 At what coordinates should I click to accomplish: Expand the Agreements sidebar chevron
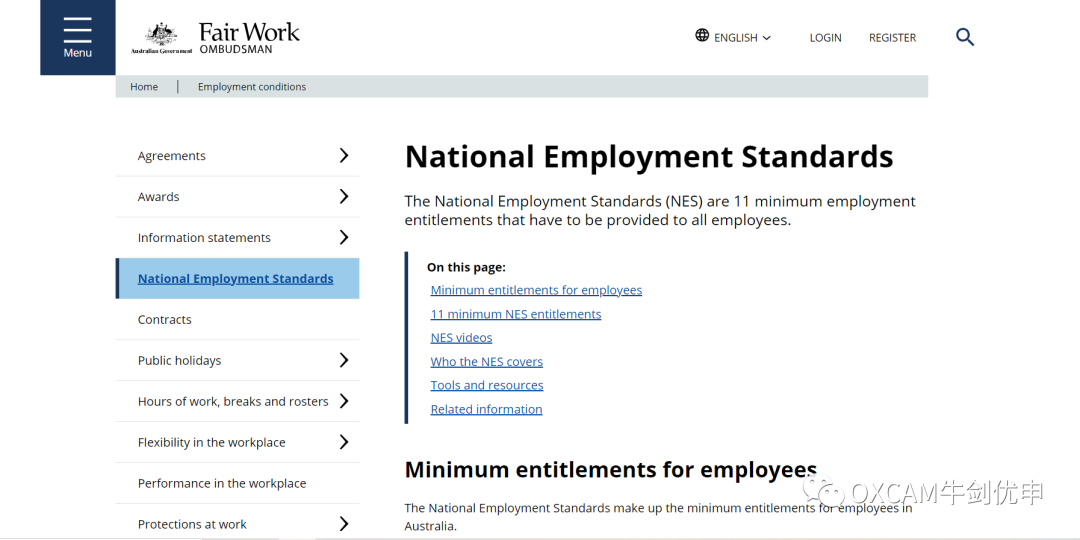pos(344,156)
